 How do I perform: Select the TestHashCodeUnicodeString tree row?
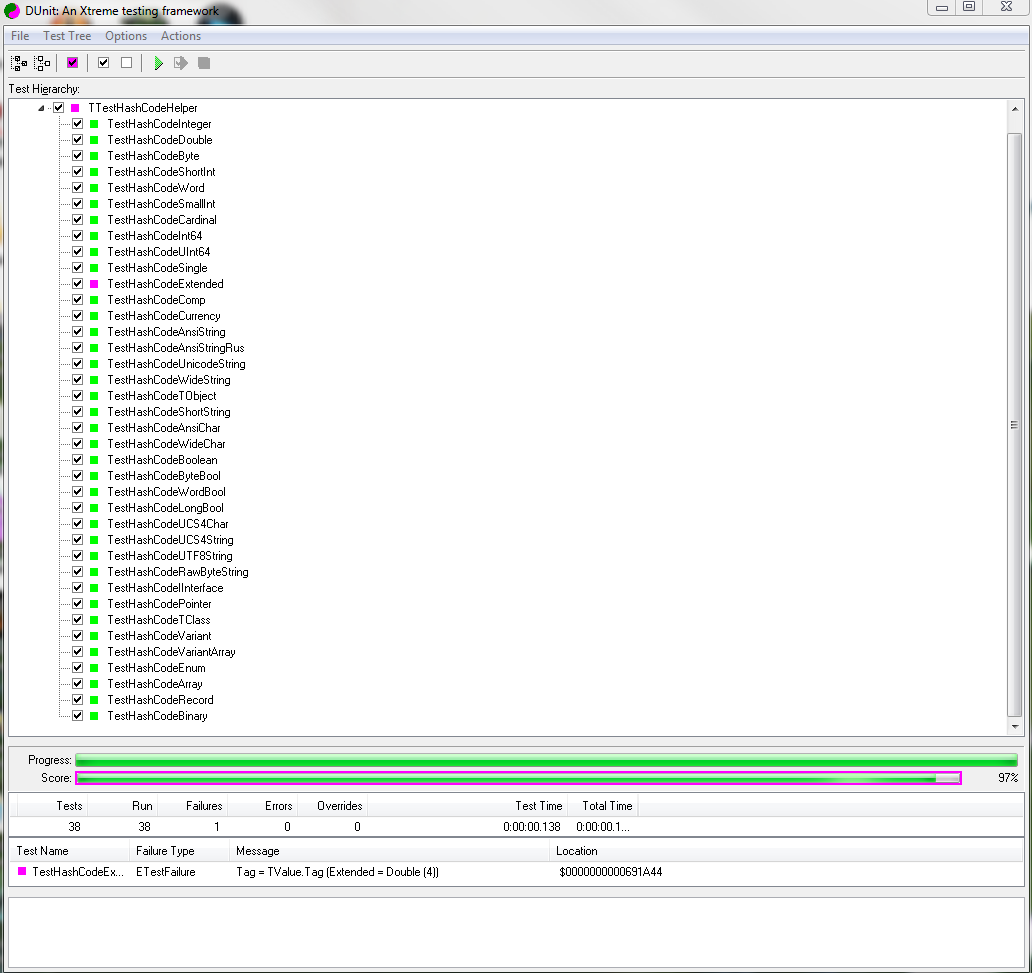[176, 364]
